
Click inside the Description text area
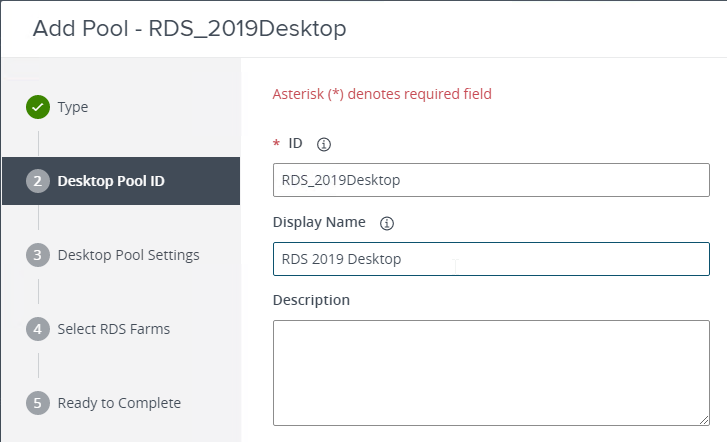click(x=491, y=373)
